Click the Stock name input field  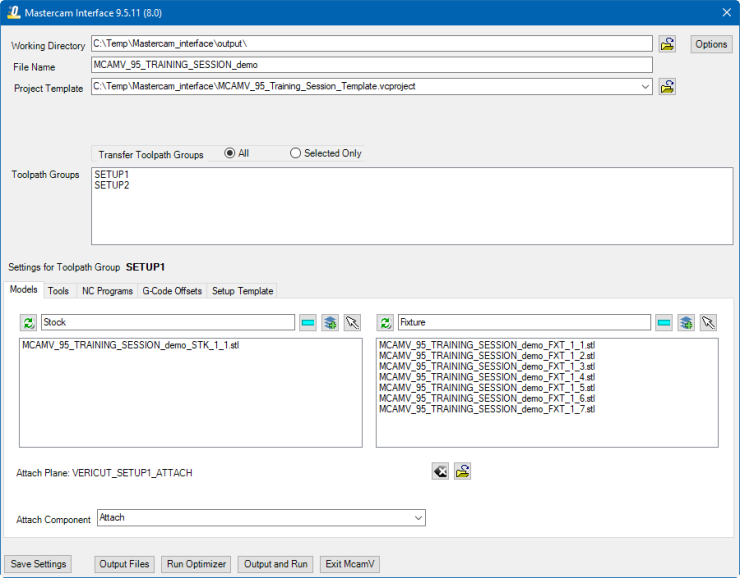coord(168,322)
